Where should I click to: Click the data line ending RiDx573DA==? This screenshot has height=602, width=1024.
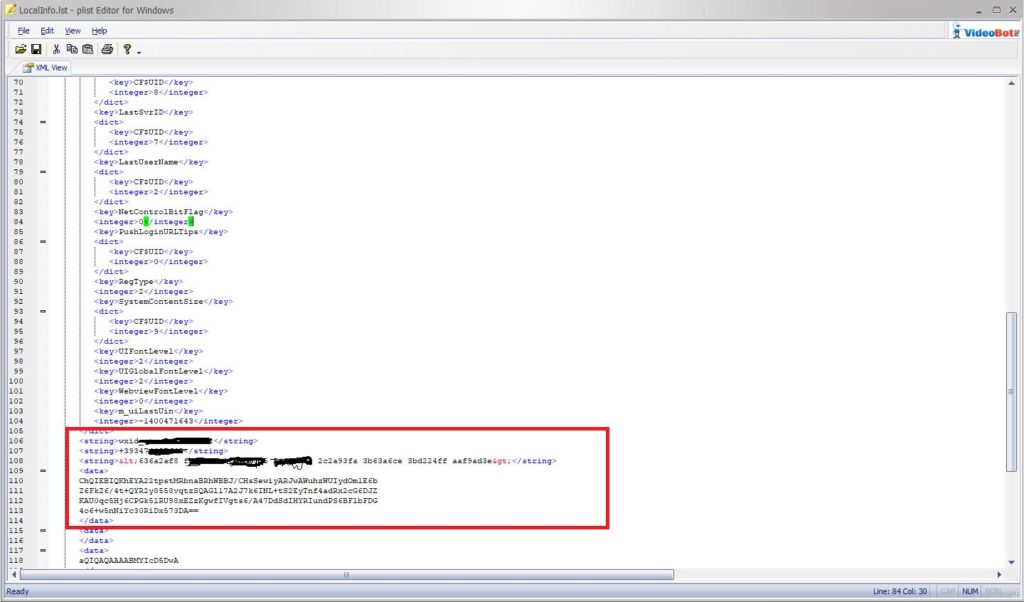pos(138,511)
